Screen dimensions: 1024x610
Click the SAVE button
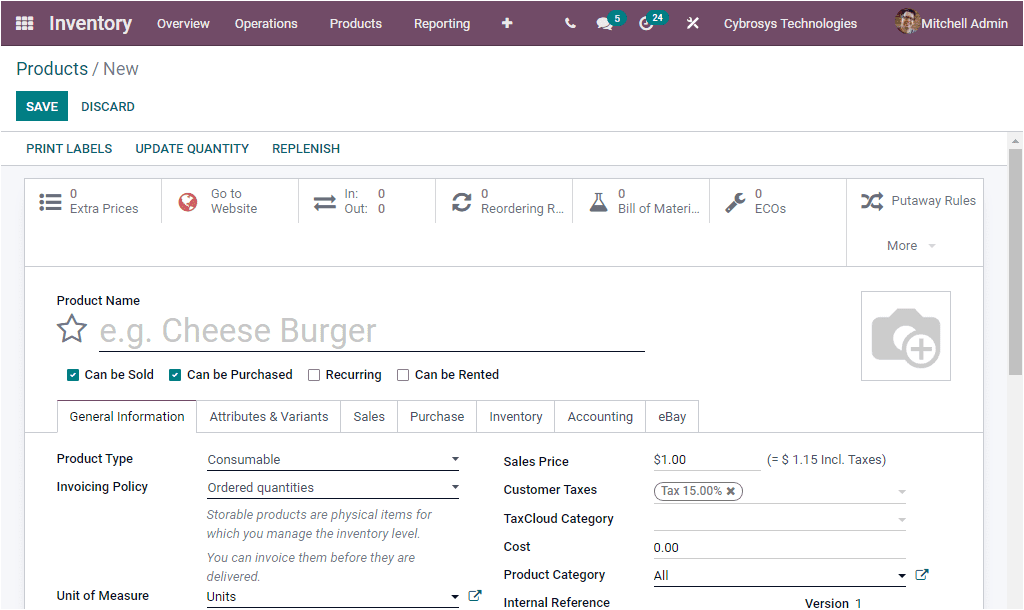pos(41,106)
